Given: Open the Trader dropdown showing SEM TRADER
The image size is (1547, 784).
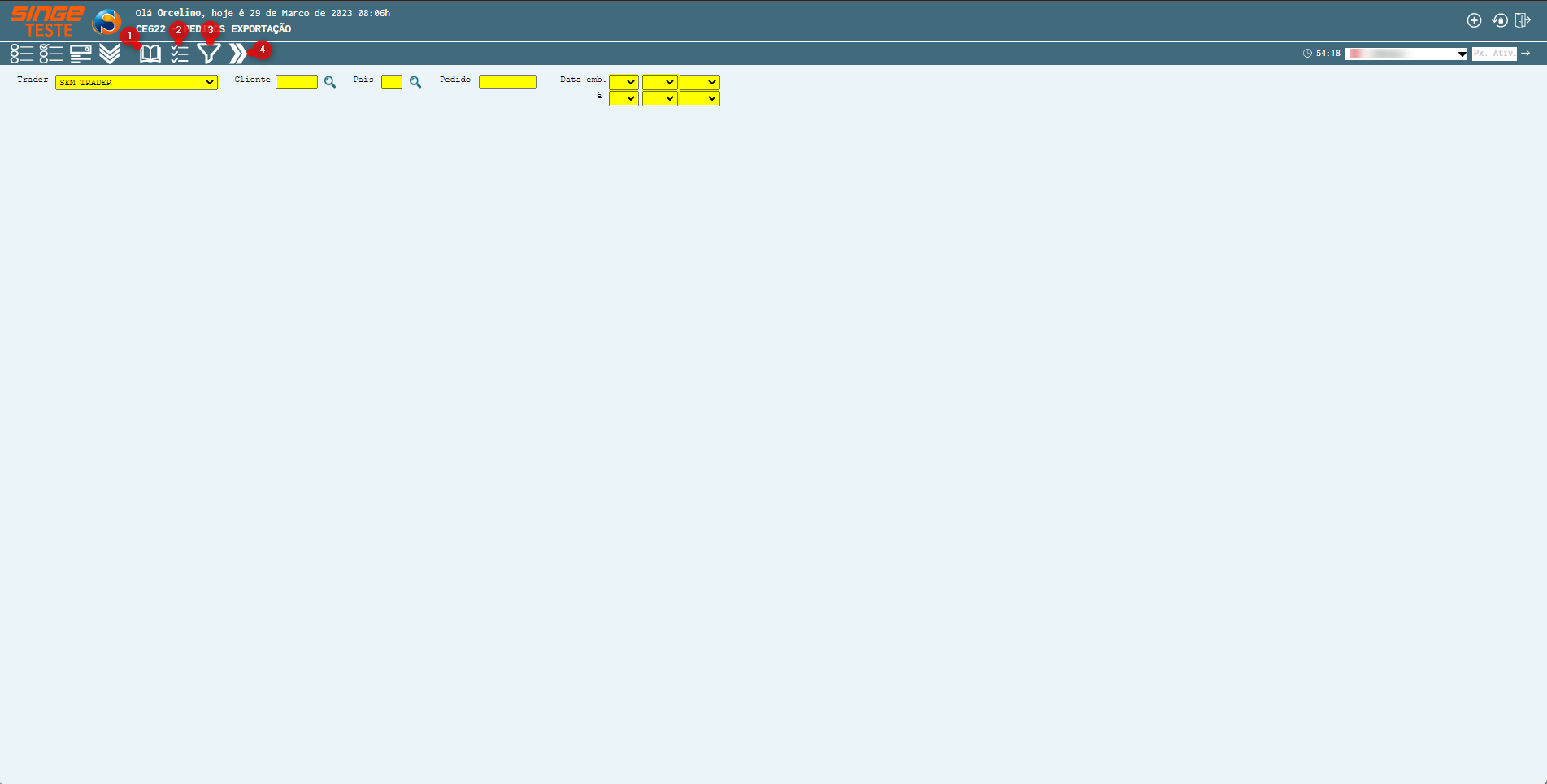Looking at the screenshot, I should [x=137, y=82].
